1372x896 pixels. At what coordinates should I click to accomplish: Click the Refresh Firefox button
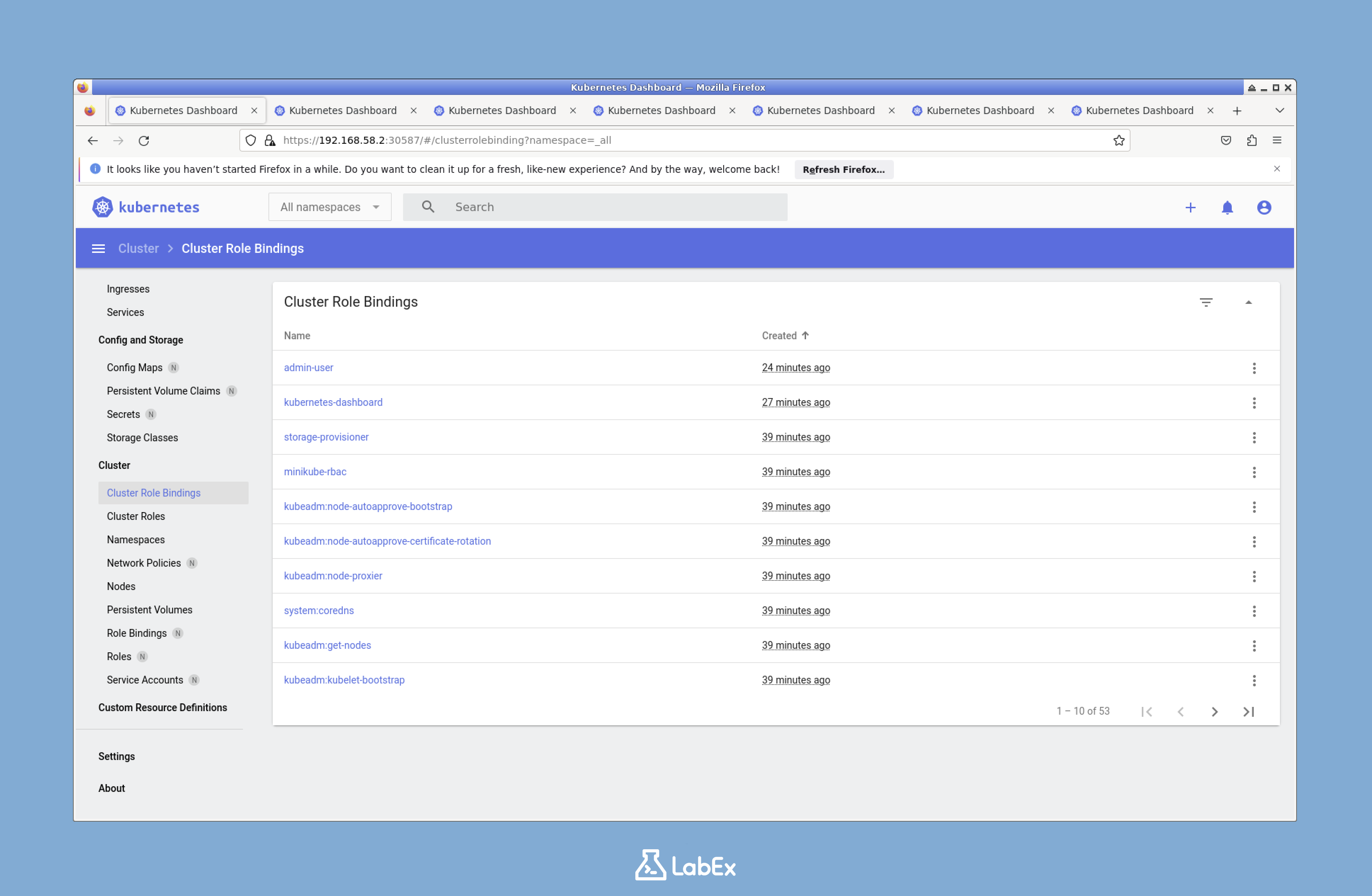coord(843,169)
